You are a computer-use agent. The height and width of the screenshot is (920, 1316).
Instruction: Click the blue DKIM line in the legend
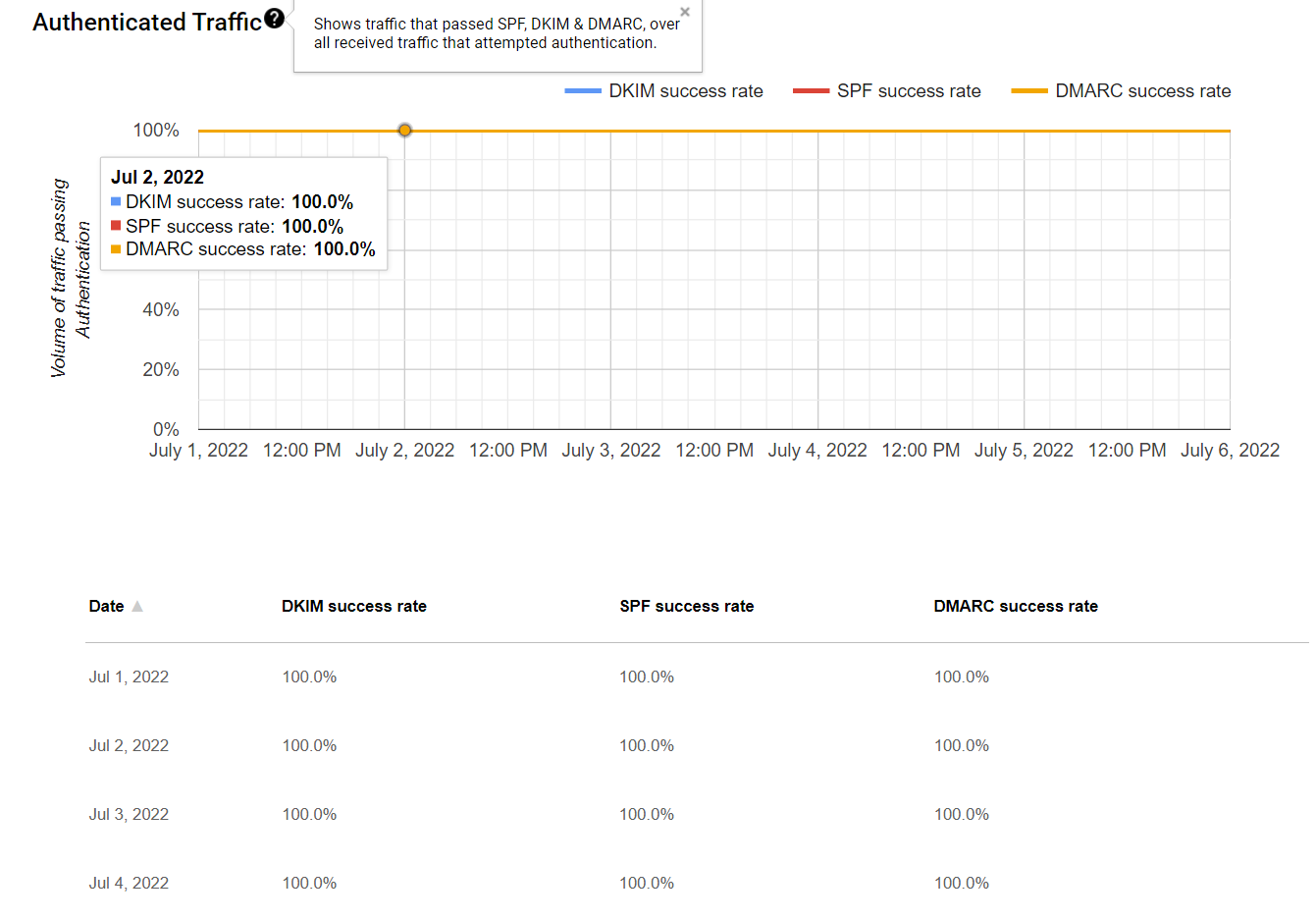(583, 91)
